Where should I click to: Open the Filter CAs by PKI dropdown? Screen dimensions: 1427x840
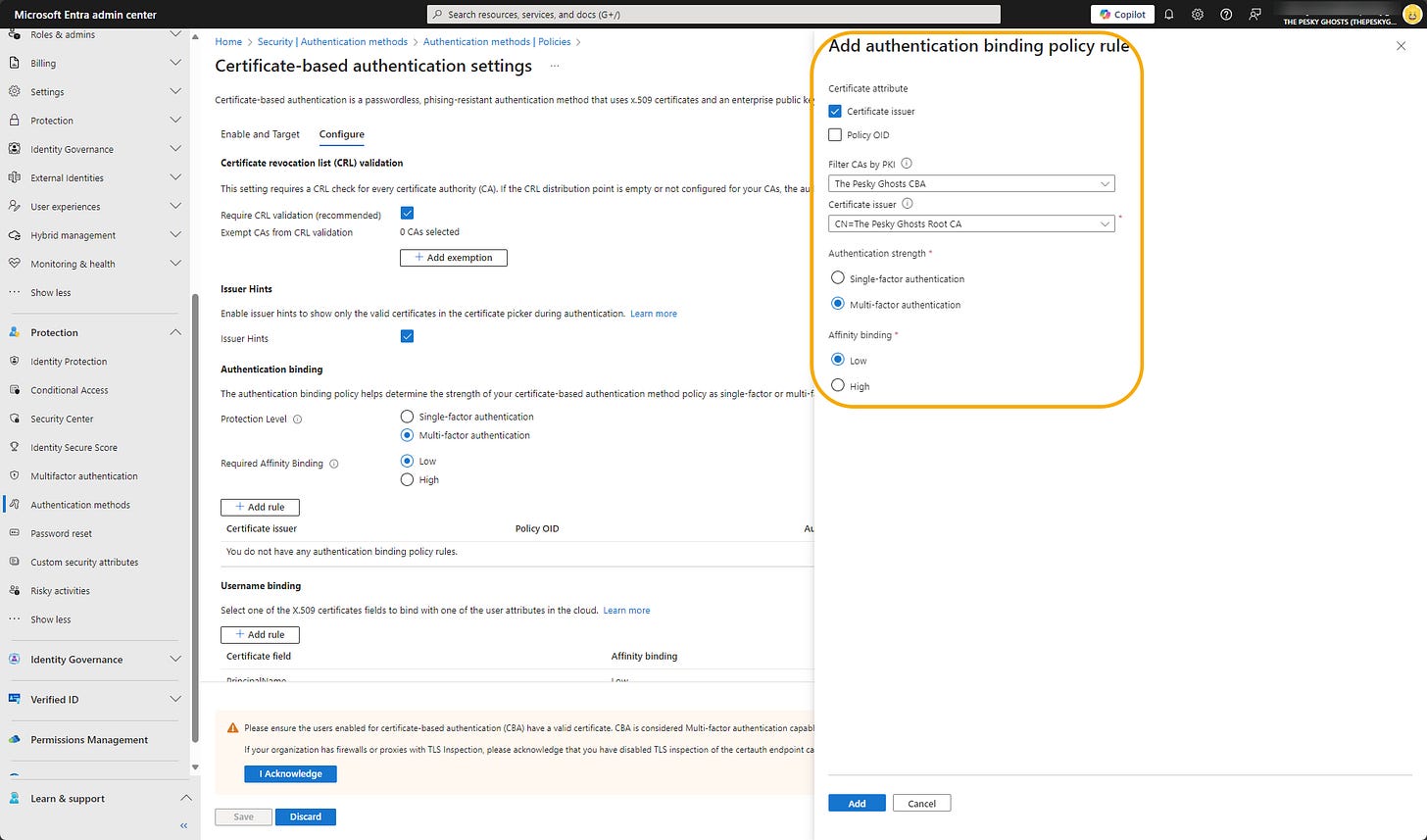point(971,183)
